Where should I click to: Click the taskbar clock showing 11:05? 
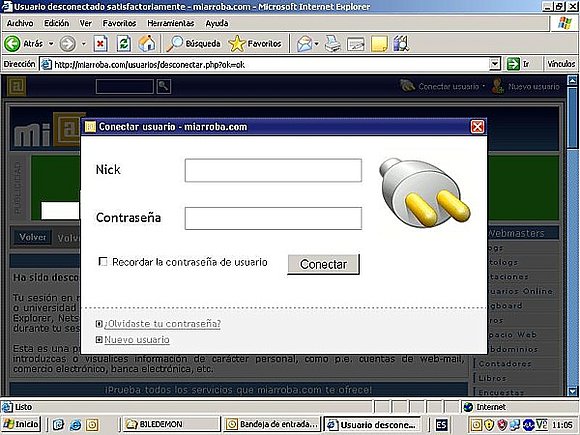coord(562,424)
